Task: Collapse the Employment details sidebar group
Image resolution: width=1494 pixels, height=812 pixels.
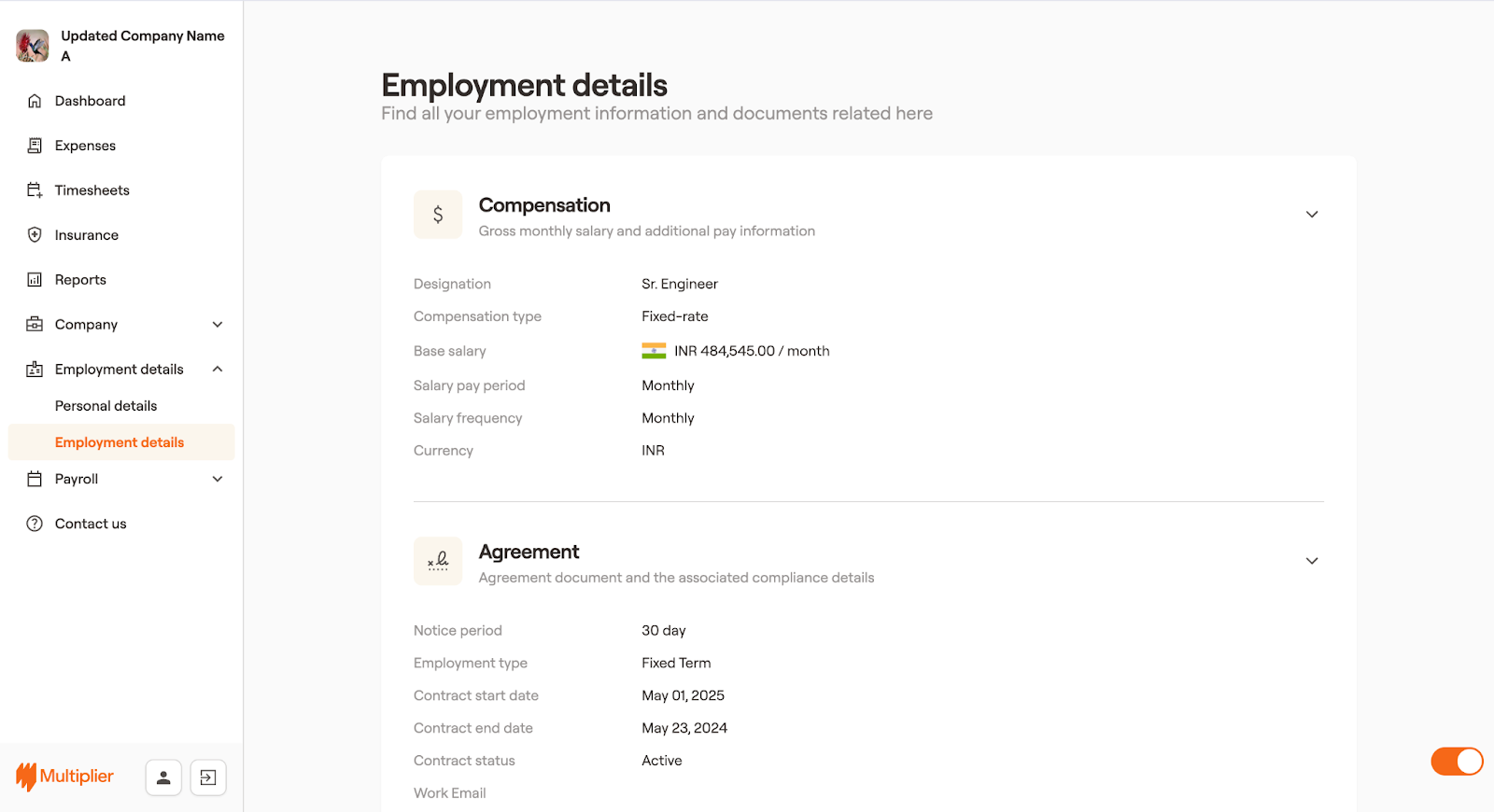Action: tap(218, 370)
